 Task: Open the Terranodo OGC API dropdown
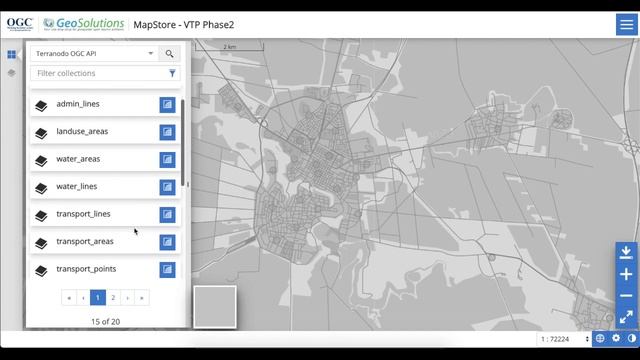click(x=95, y=53)
